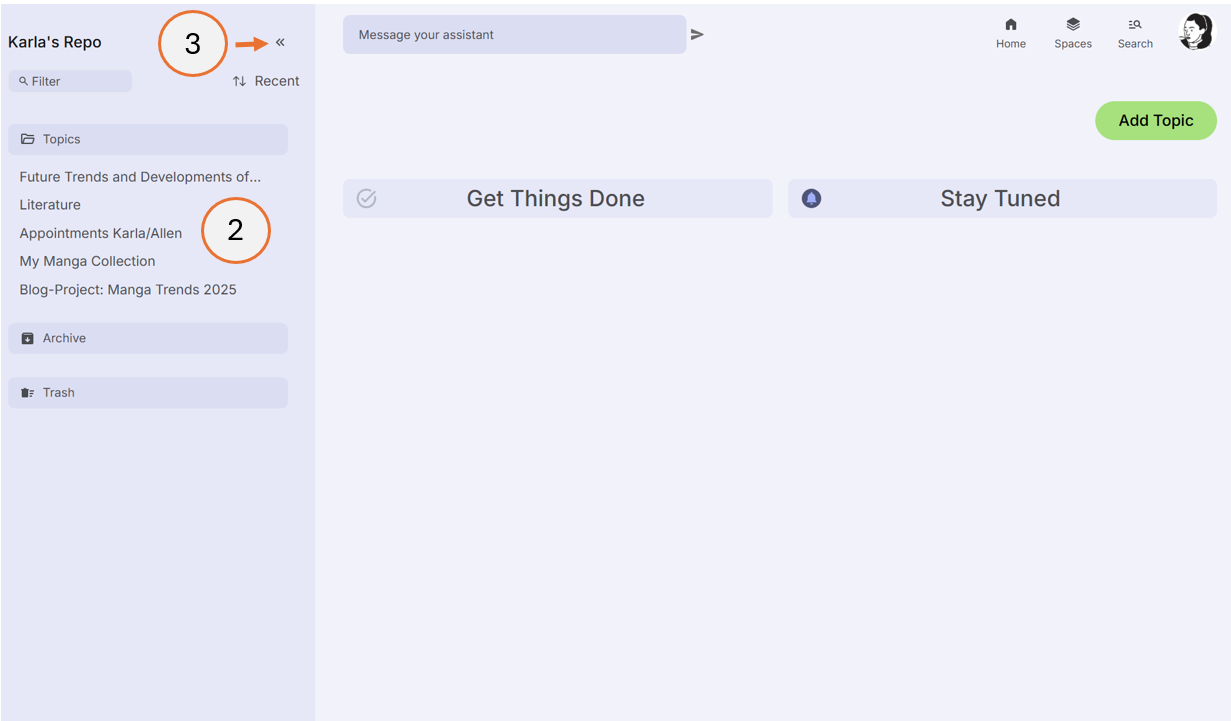The width and height of the screenshot is (1231, 721).
Task: Open the Spaces icon
Action: pos(1072,32)
